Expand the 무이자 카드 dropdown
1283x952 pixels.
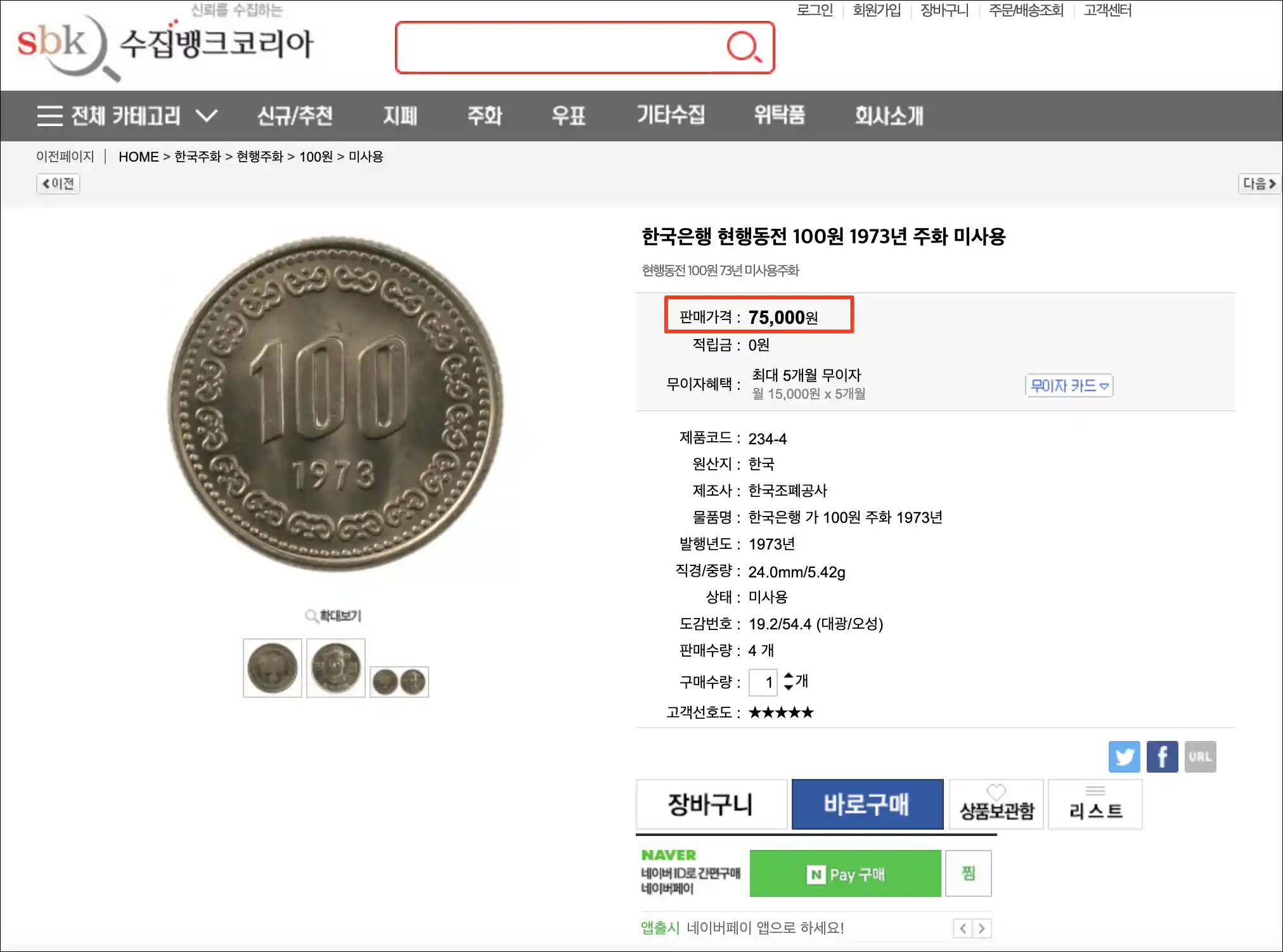[x=1068, y=385]
